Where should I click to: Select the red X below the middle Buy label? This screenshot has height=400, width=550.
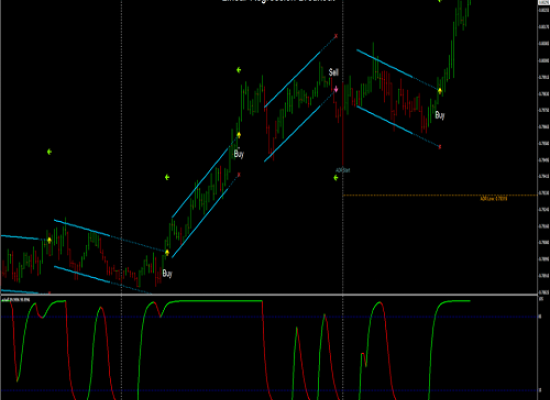pos(239,174)
